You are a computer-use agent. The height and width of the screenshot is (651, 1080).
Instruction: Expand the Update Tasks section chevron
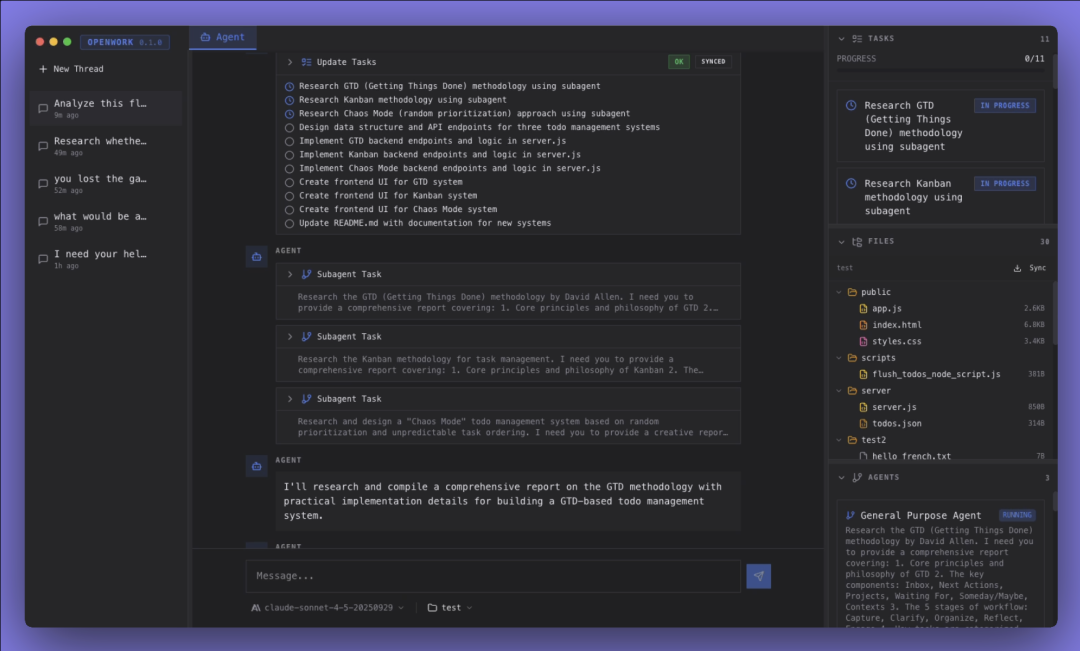point(290,62)
